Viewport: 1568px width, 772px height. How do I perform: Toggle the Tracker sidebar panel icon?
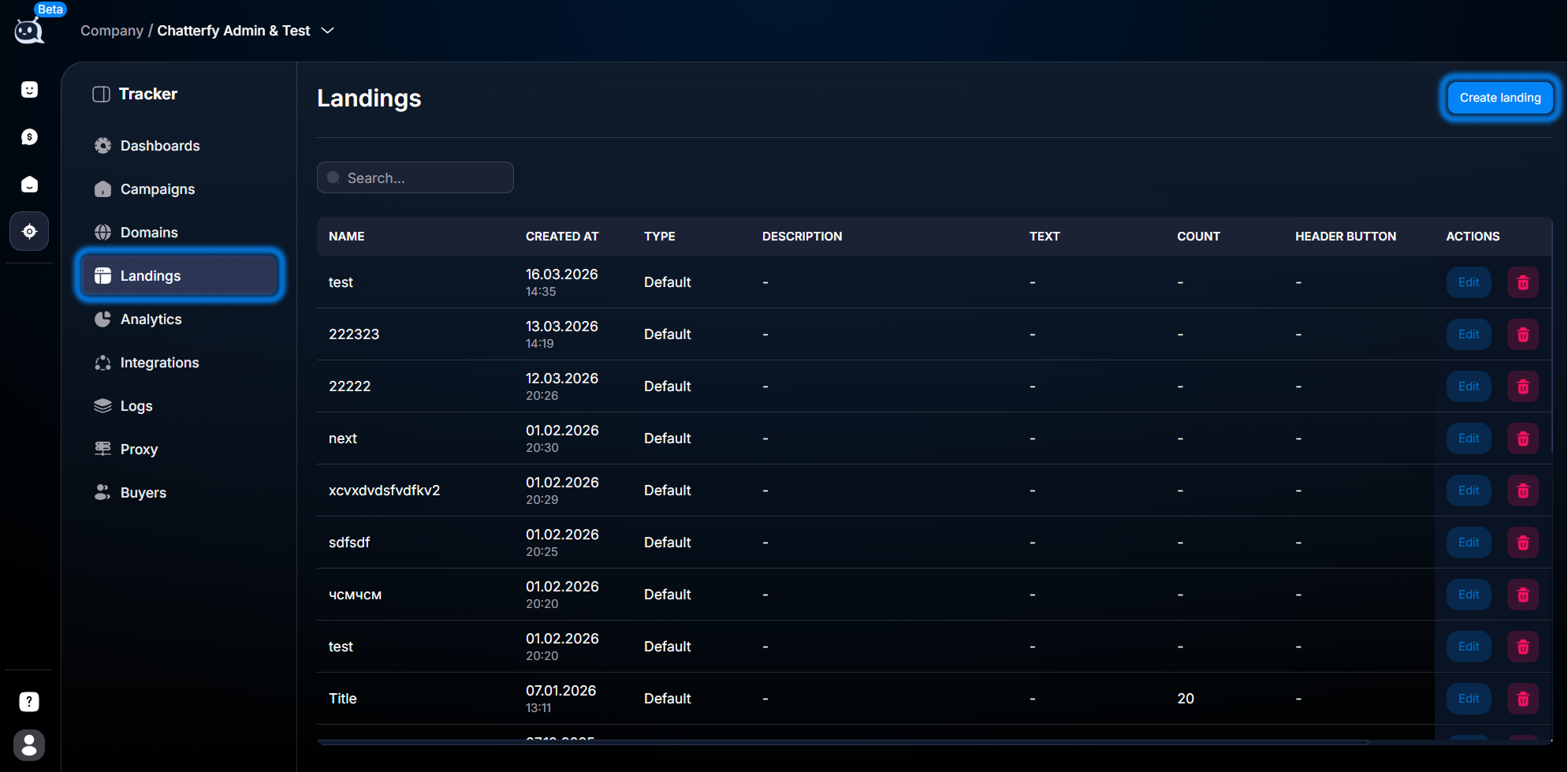tap(101, 94)
